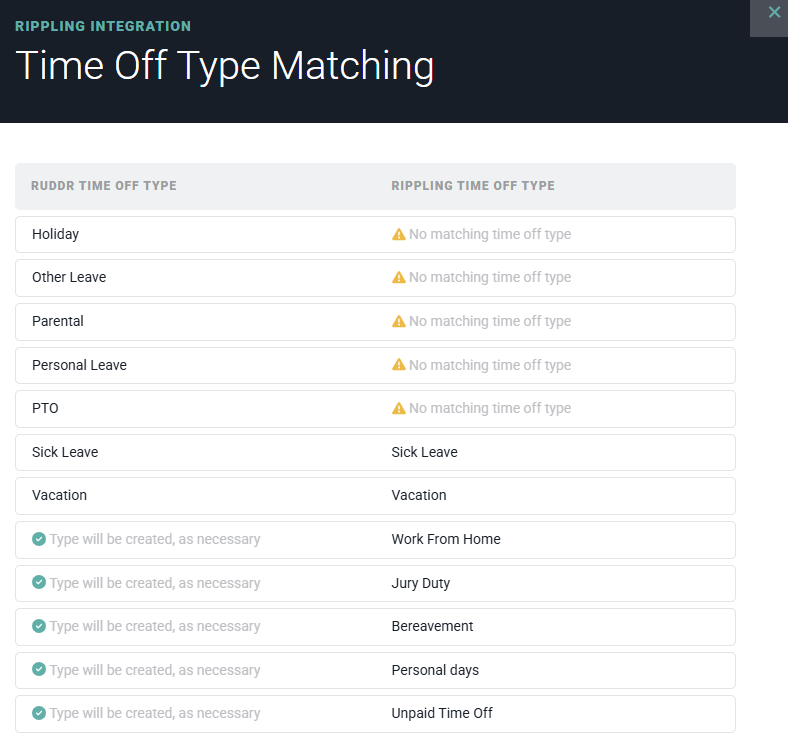Select the Sick Leave Ruddr type cell

pyautogui.click(x=65, y=452)
